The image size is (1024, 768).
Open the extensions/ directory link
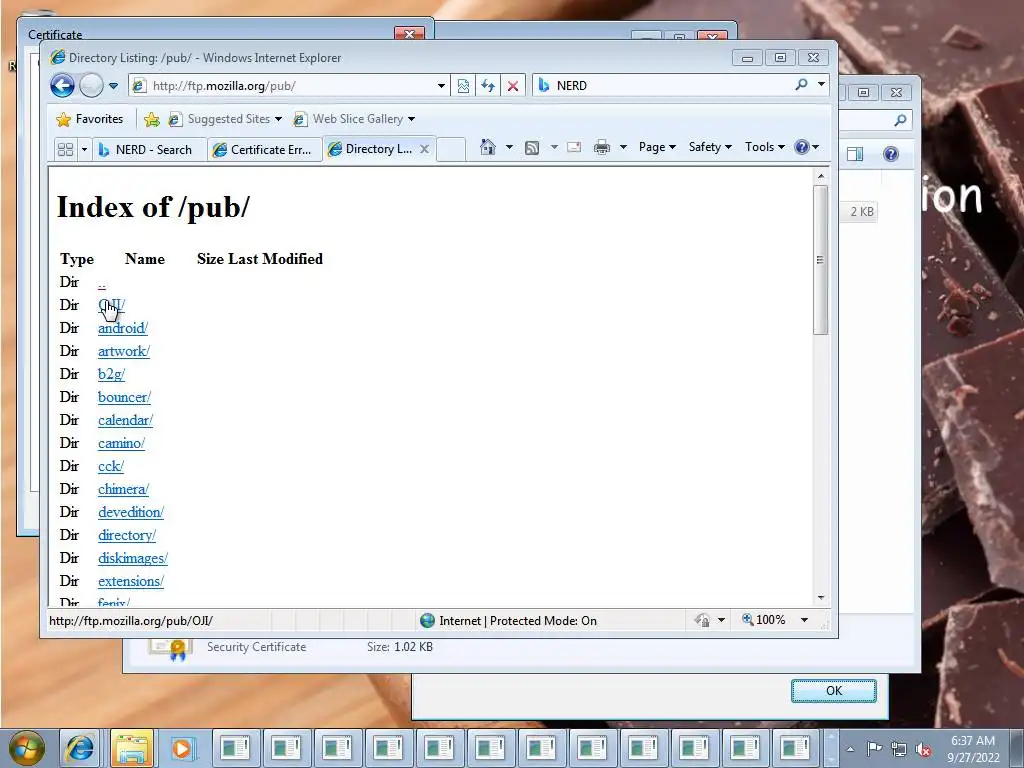coord(131,581)
